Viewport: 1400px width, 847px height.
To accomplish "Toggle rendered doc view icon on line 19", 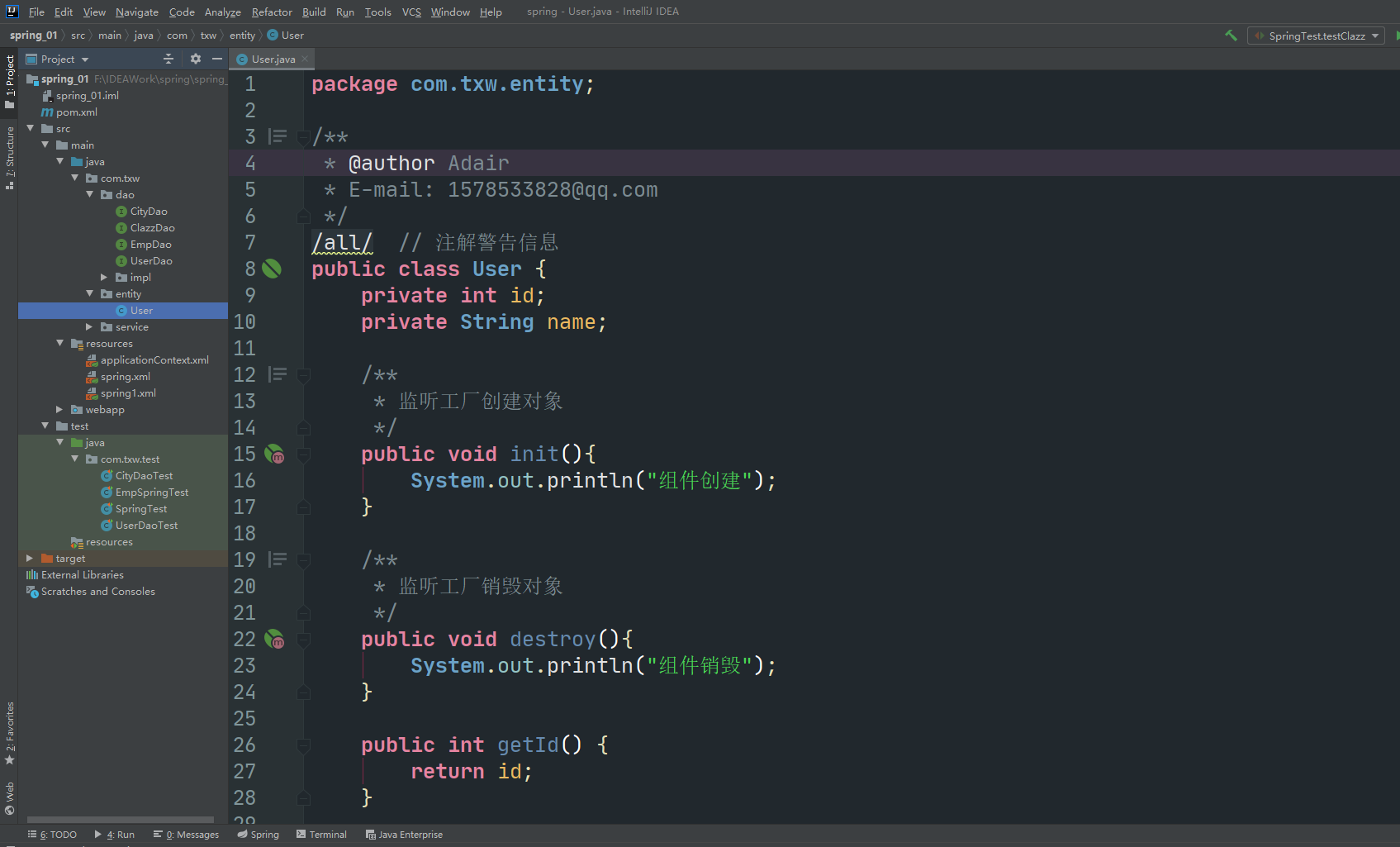I will [278, 559].
